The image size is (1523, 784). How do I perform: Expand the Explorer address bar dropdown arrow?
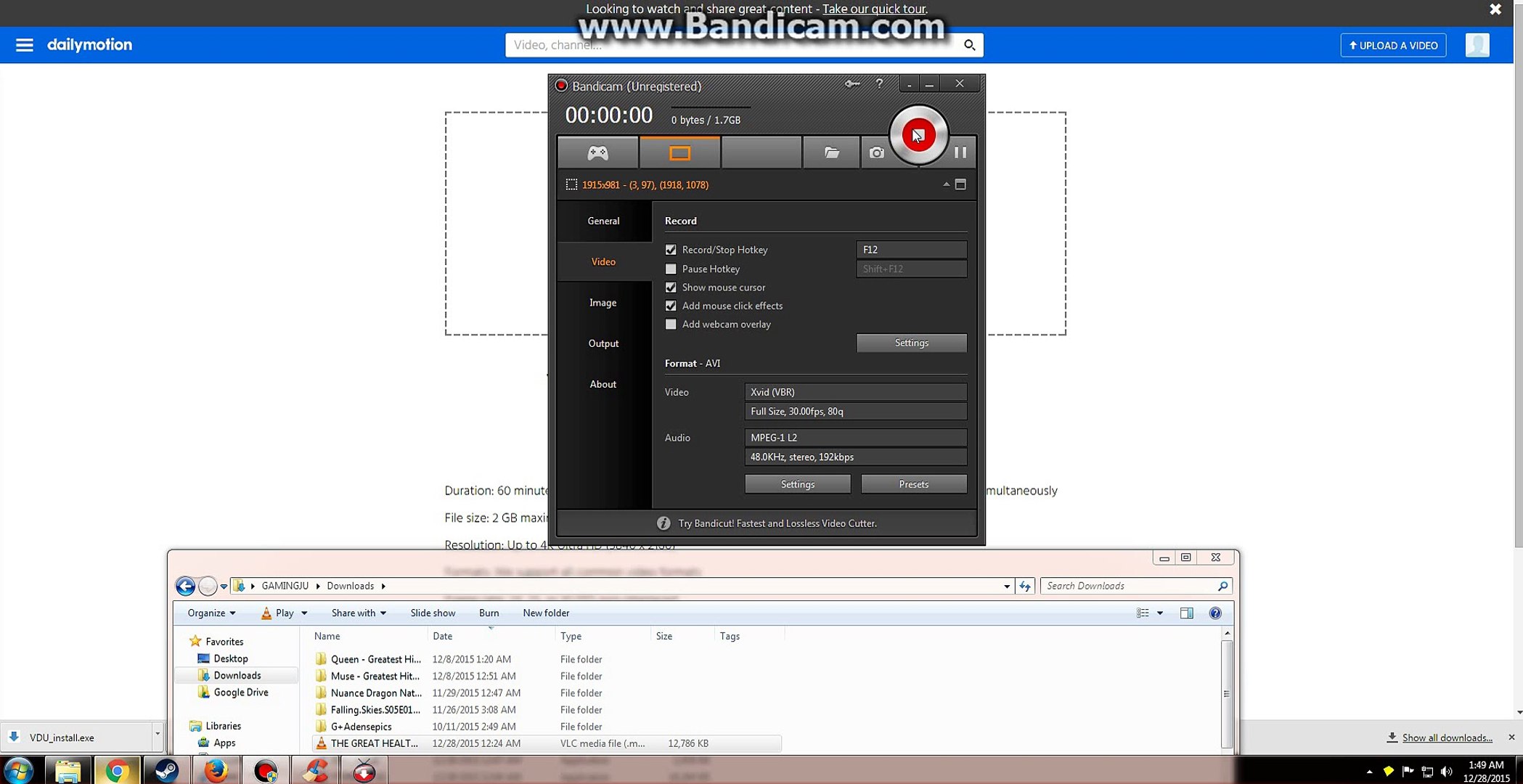tap(1006, 586)
